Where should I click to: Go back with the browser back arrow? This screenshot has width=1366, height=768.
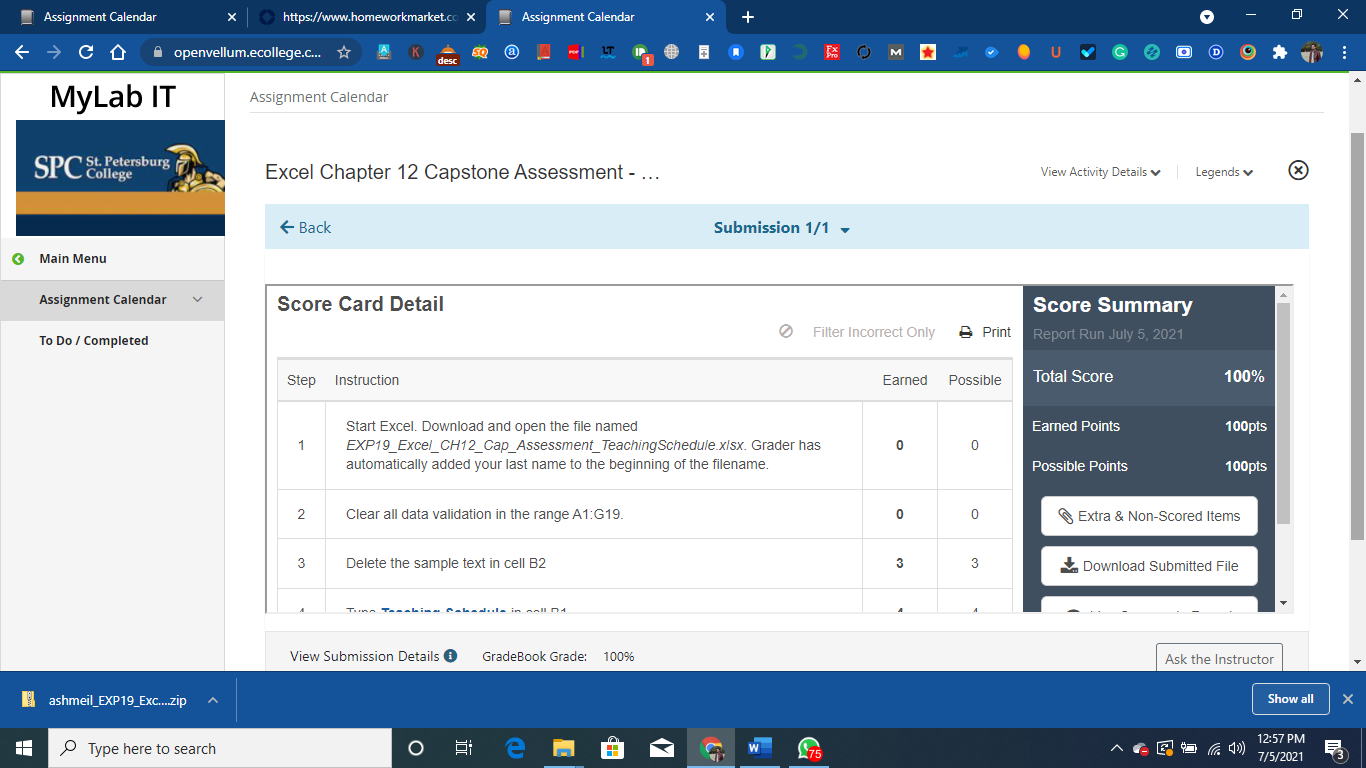click(22, 52)
